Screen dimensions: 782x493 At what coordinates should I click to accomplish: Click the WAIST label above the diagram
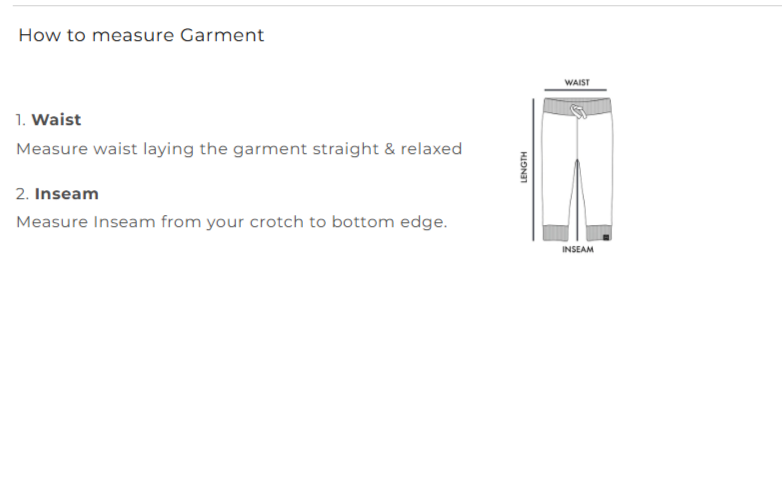pos(577,83)
